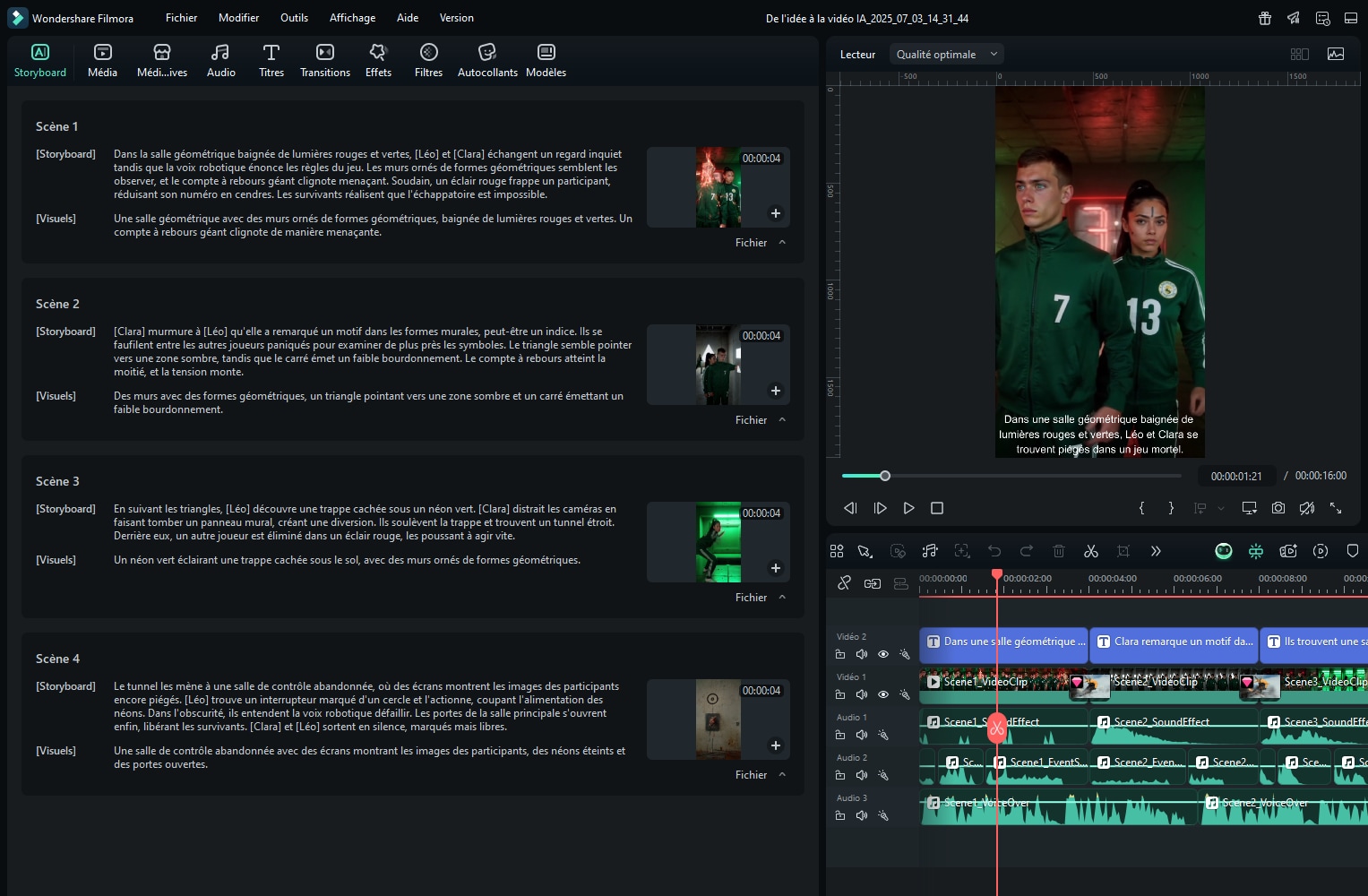1368x896 pixels.
Task: Undo the last action
Action: pos(994,551)
